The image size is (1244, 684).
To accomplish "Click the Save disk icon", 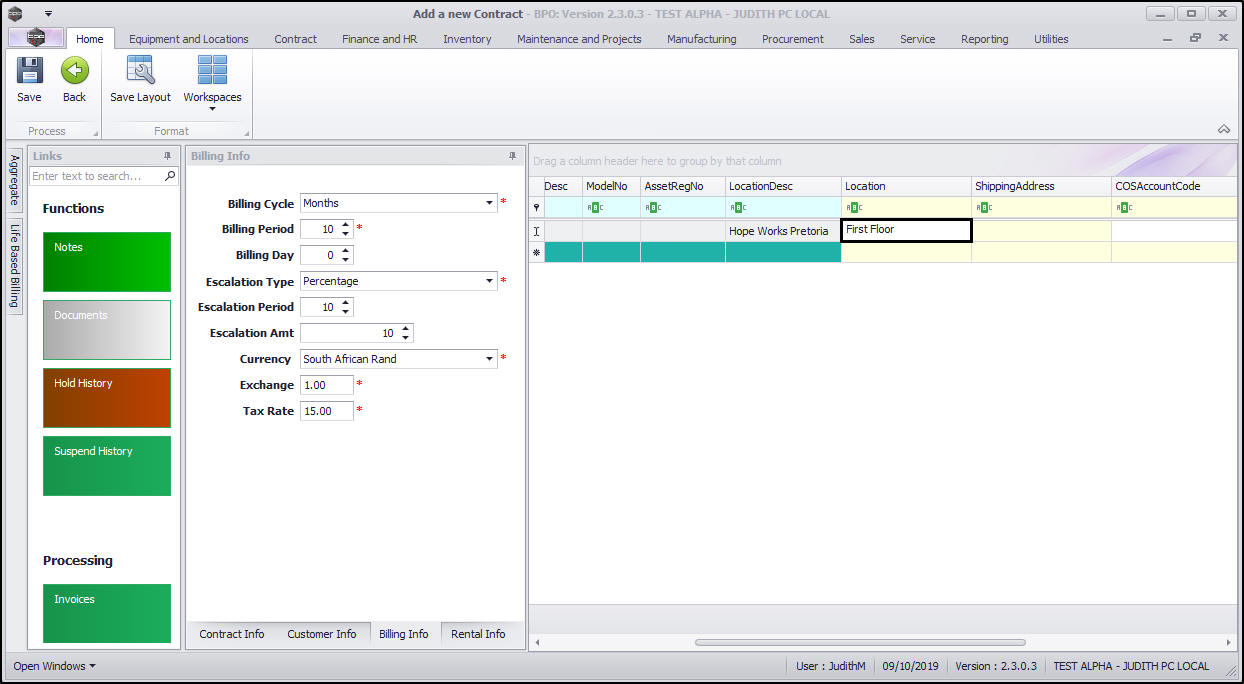I will tap(30, 71).
